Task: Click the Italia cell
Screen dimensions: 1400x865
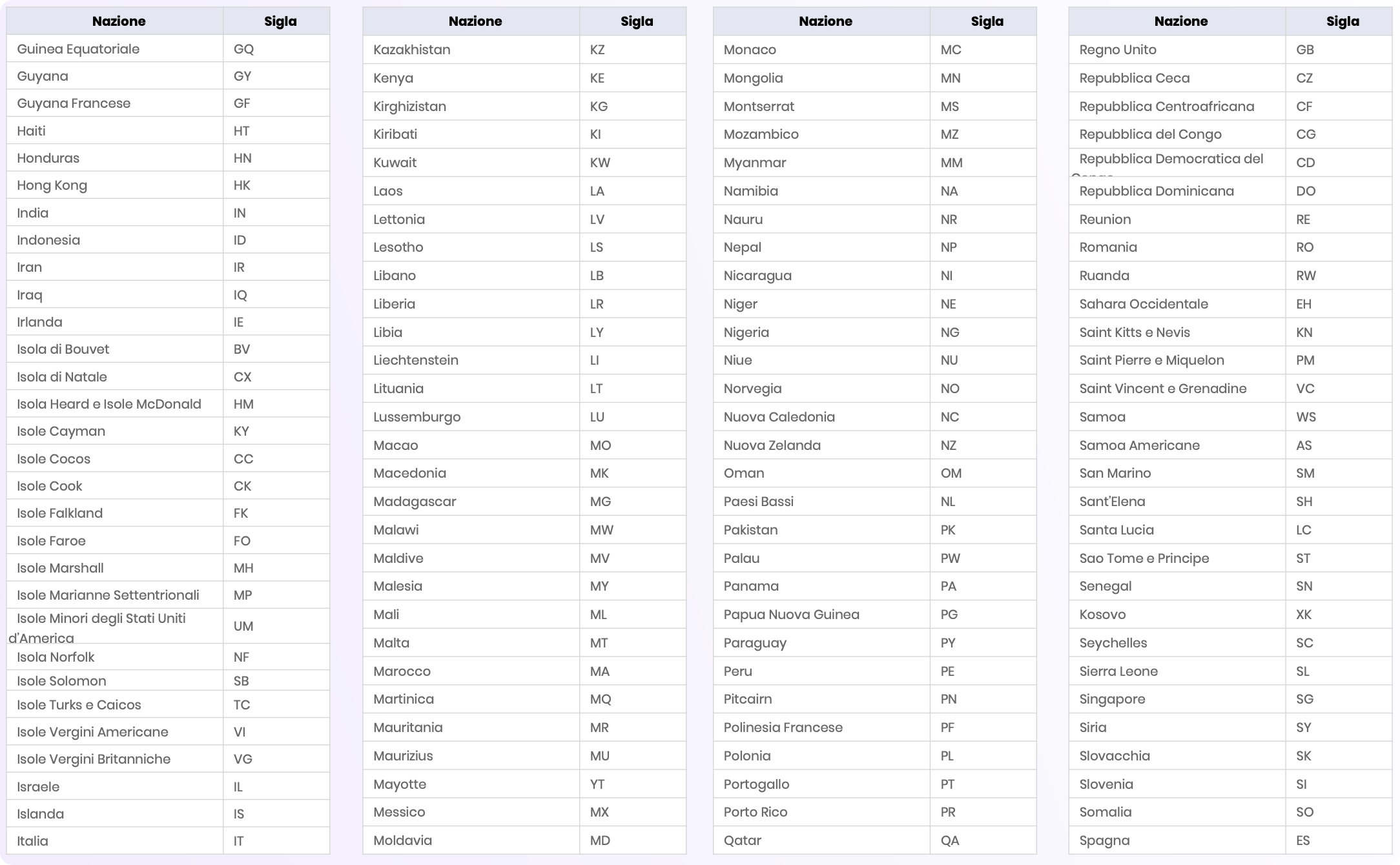Action: 115,841
